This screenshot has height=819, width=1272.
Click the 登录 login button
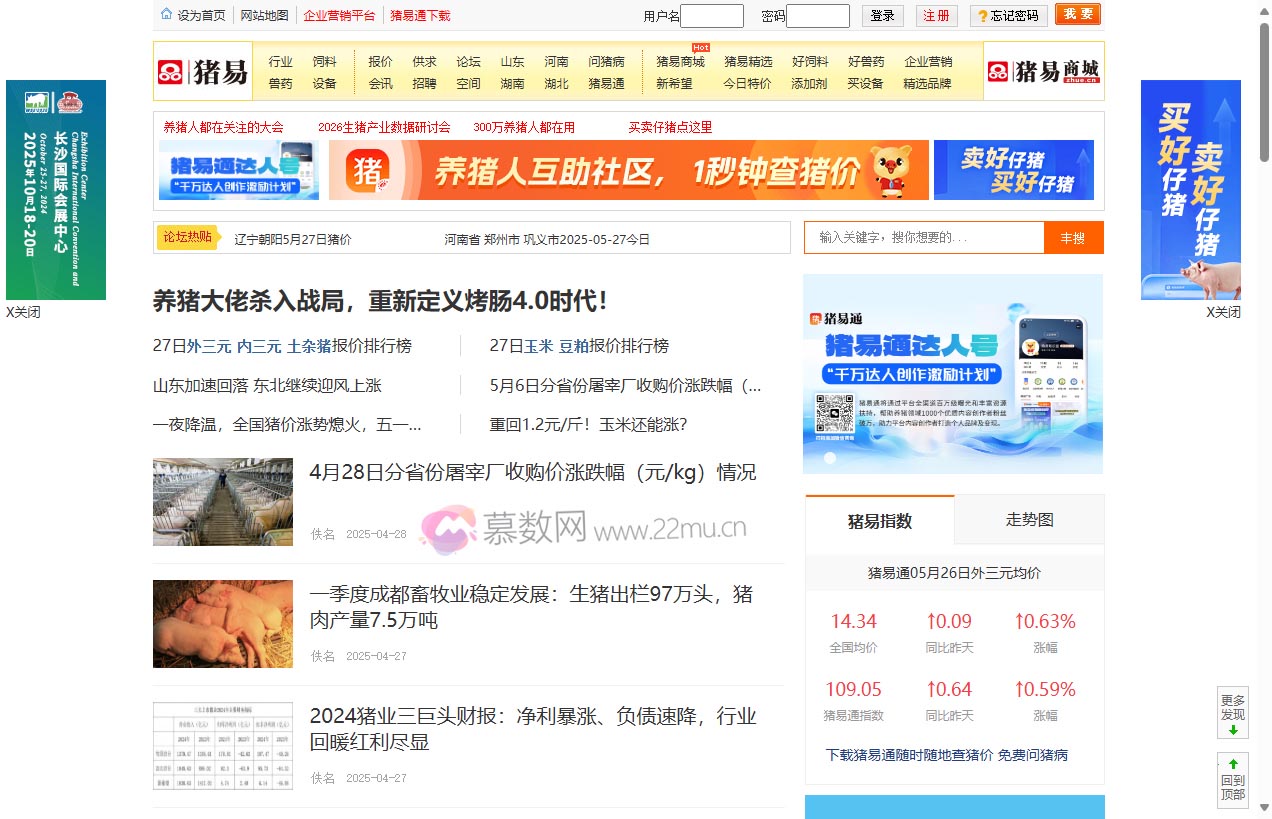(882, 15)
